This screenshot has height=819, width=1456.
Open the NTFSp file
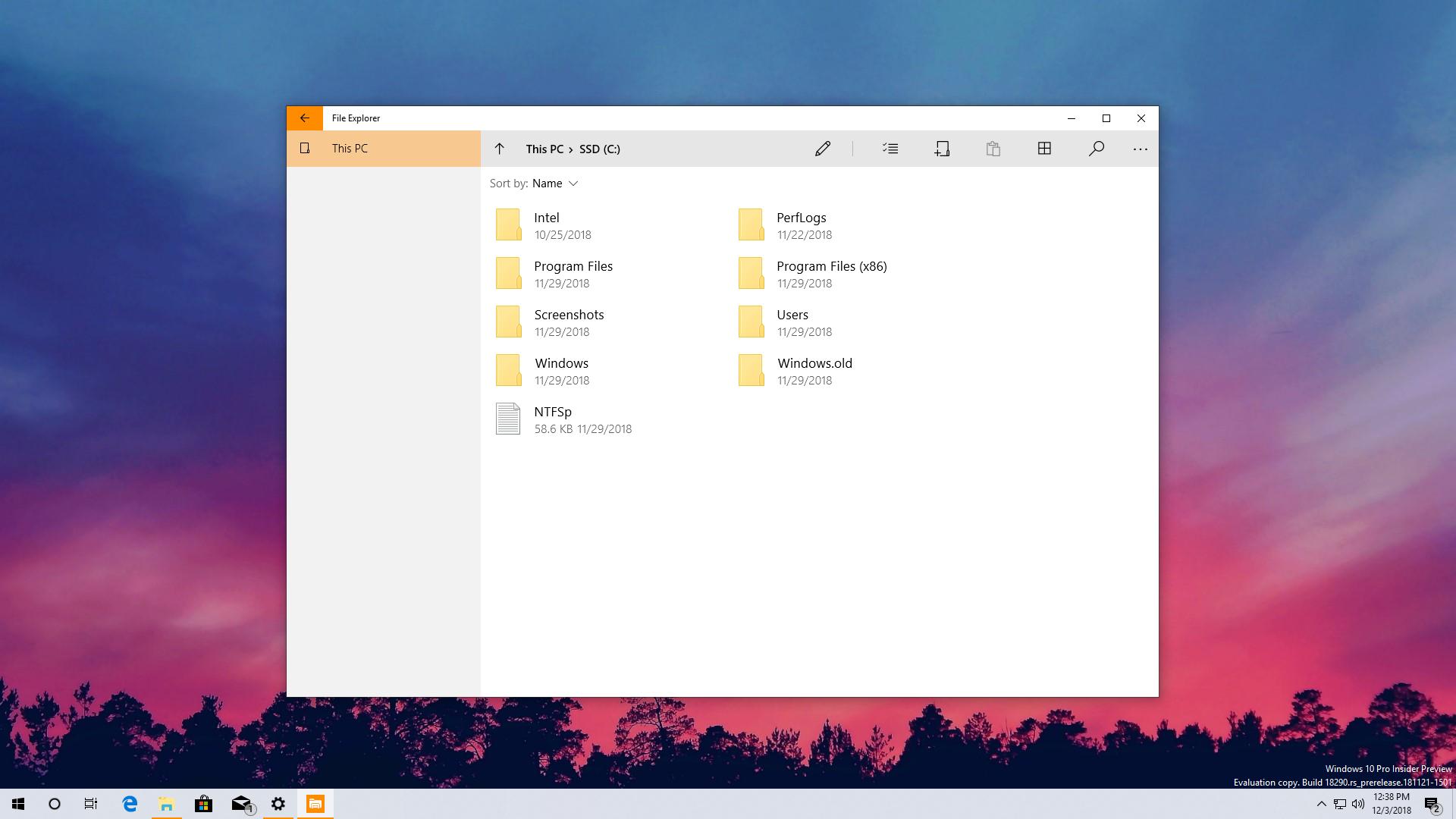(x=554, y=412)
